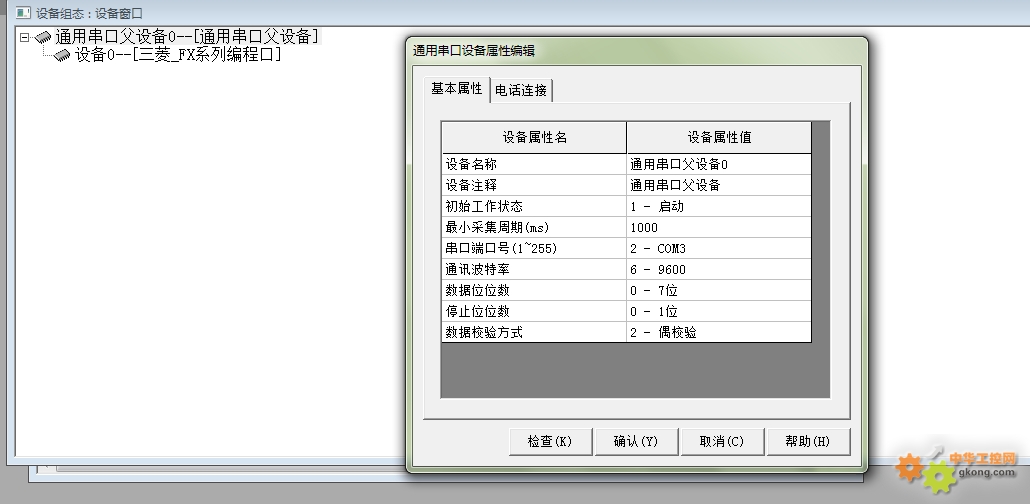Viewport: 1030px width, 504px height.
Task: Open the 电话连接 tab
Action: tap(521, 90)
